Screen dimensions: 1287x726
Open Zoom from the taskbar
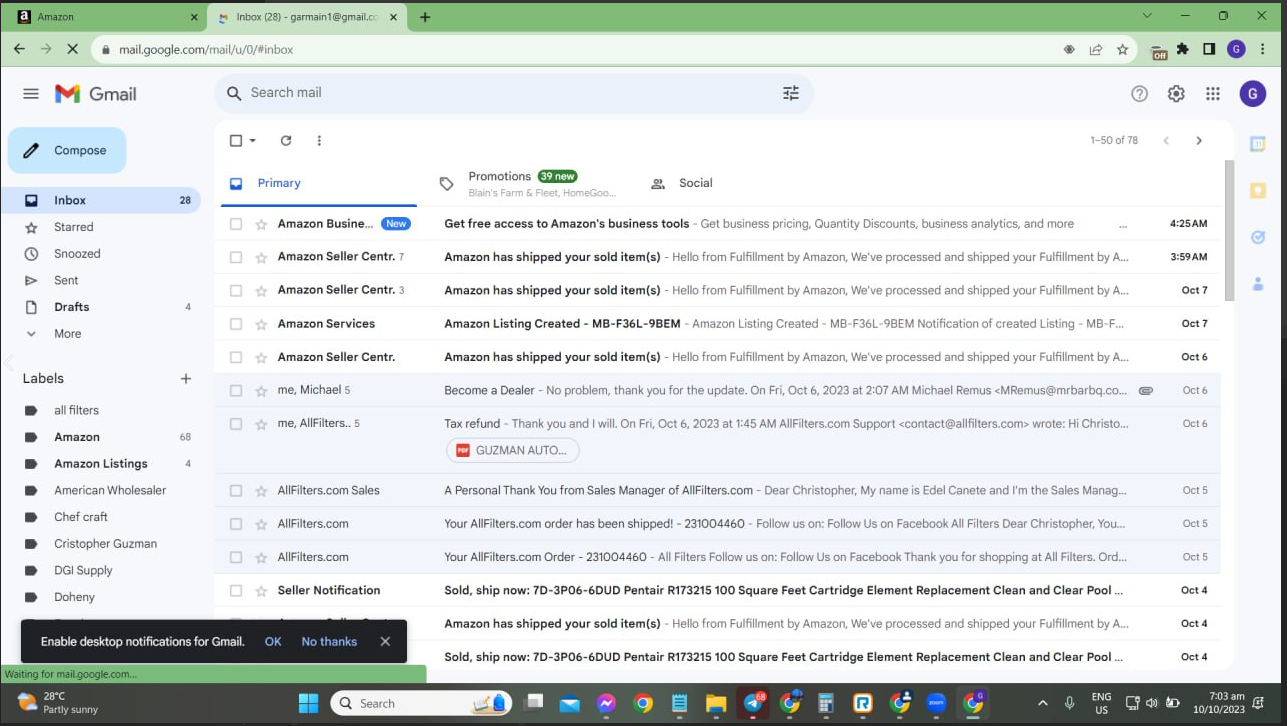pyautogui.click(x=936, y=703)
